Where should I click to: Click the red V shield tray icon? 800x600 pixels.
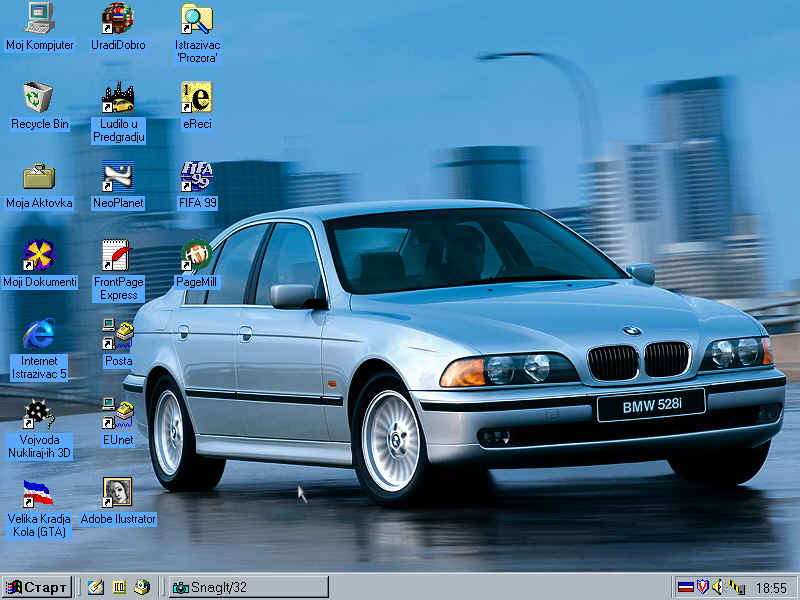coord(703,587)
